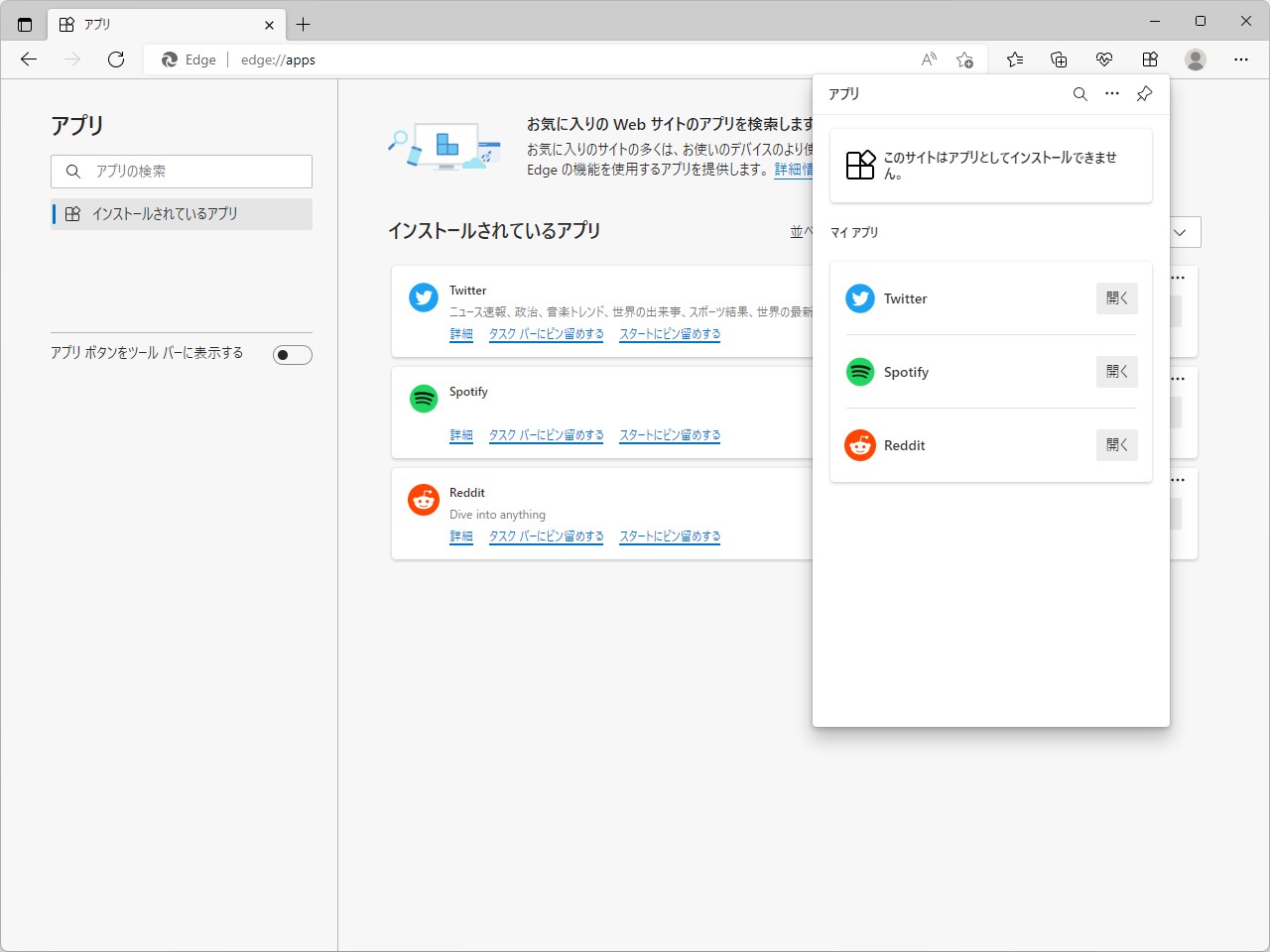The height and width of the screenshot is (952, 1270).
Task: Click the アプリの検索 search field
Action: (x=182, y=172)
